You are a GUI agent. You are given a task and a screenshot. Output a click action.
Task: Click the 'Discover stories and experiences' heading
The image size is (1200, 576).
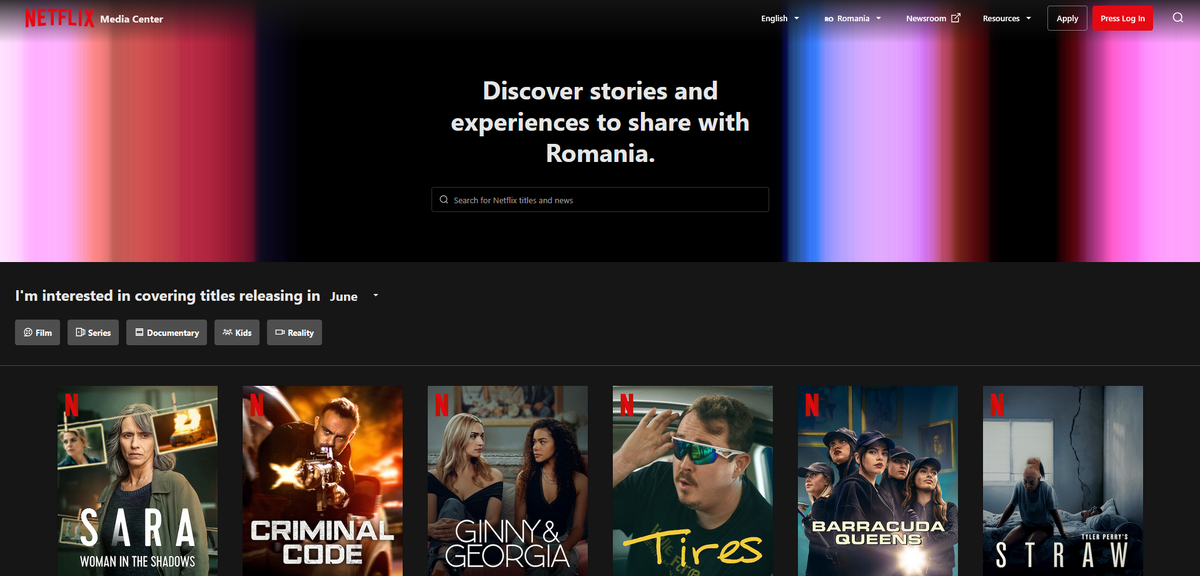[600, 122]
